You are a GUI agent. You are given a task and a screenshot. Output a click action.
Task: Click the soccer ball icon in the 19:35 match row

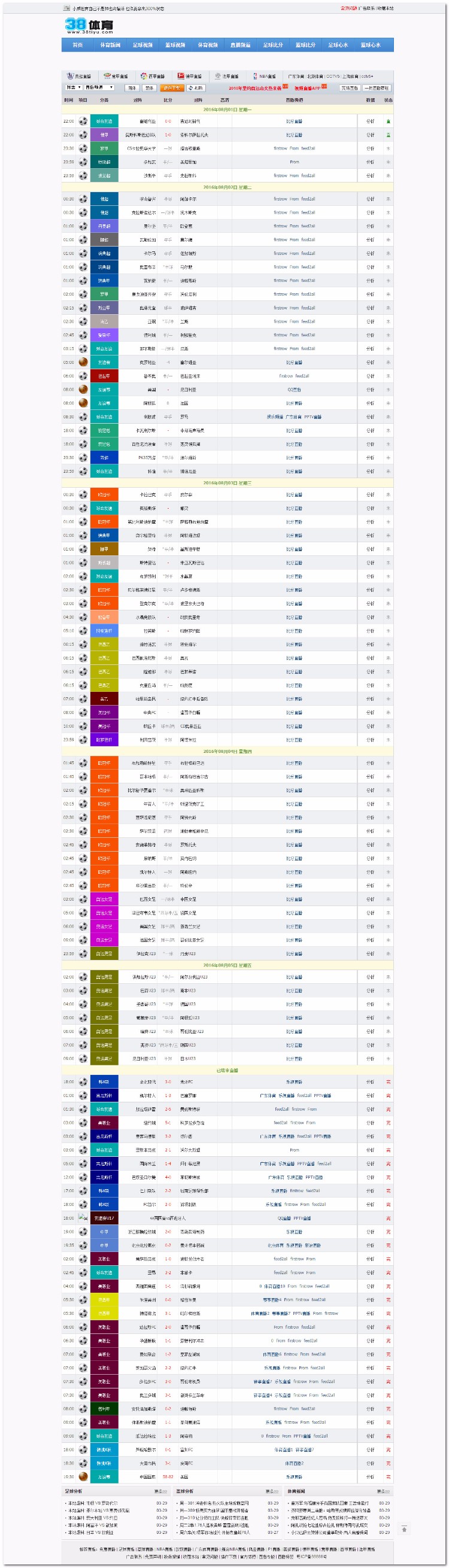coord(83,1245)
